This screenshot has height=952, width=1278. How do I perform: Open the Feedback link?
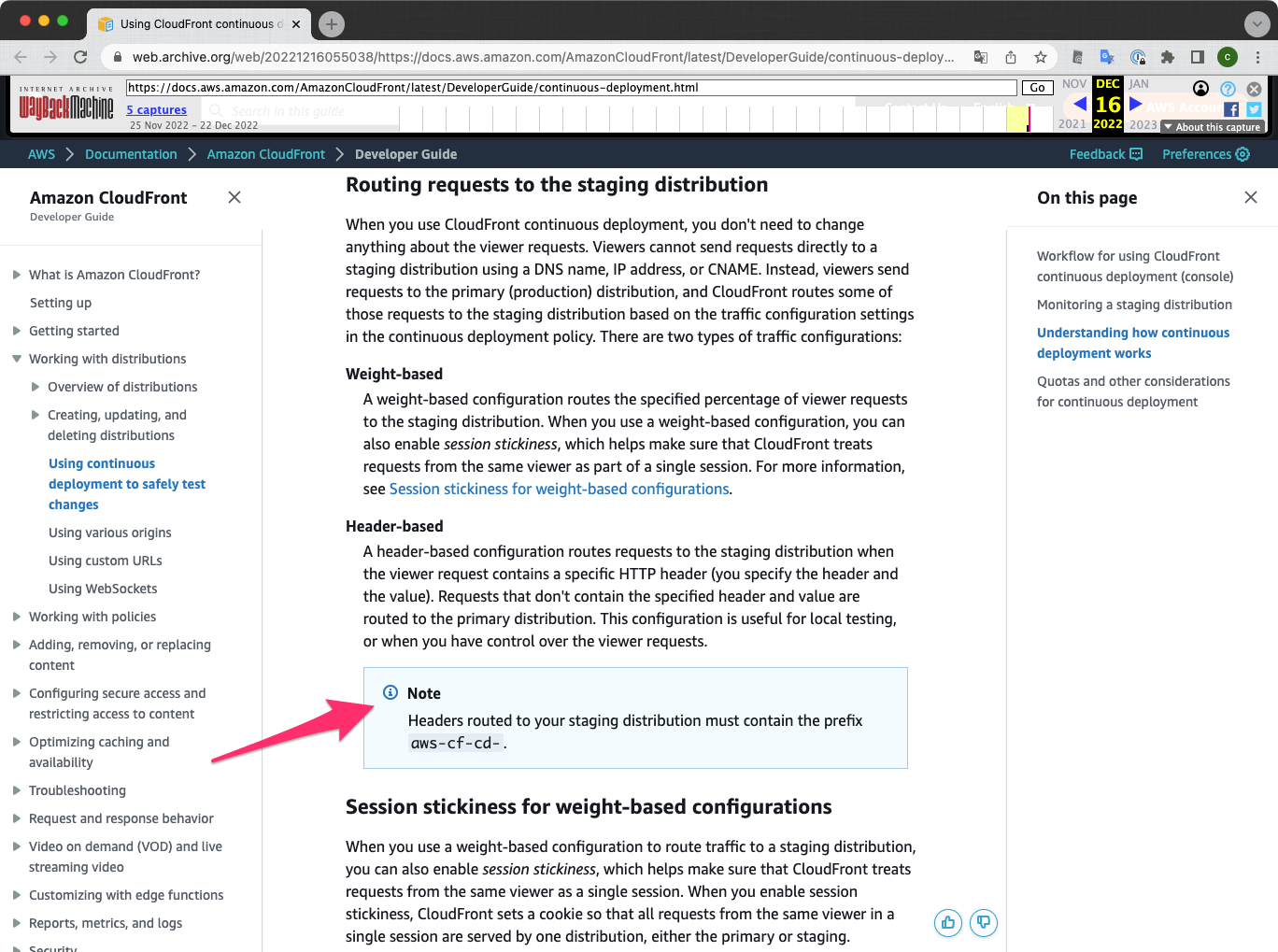pos(1106,154)
